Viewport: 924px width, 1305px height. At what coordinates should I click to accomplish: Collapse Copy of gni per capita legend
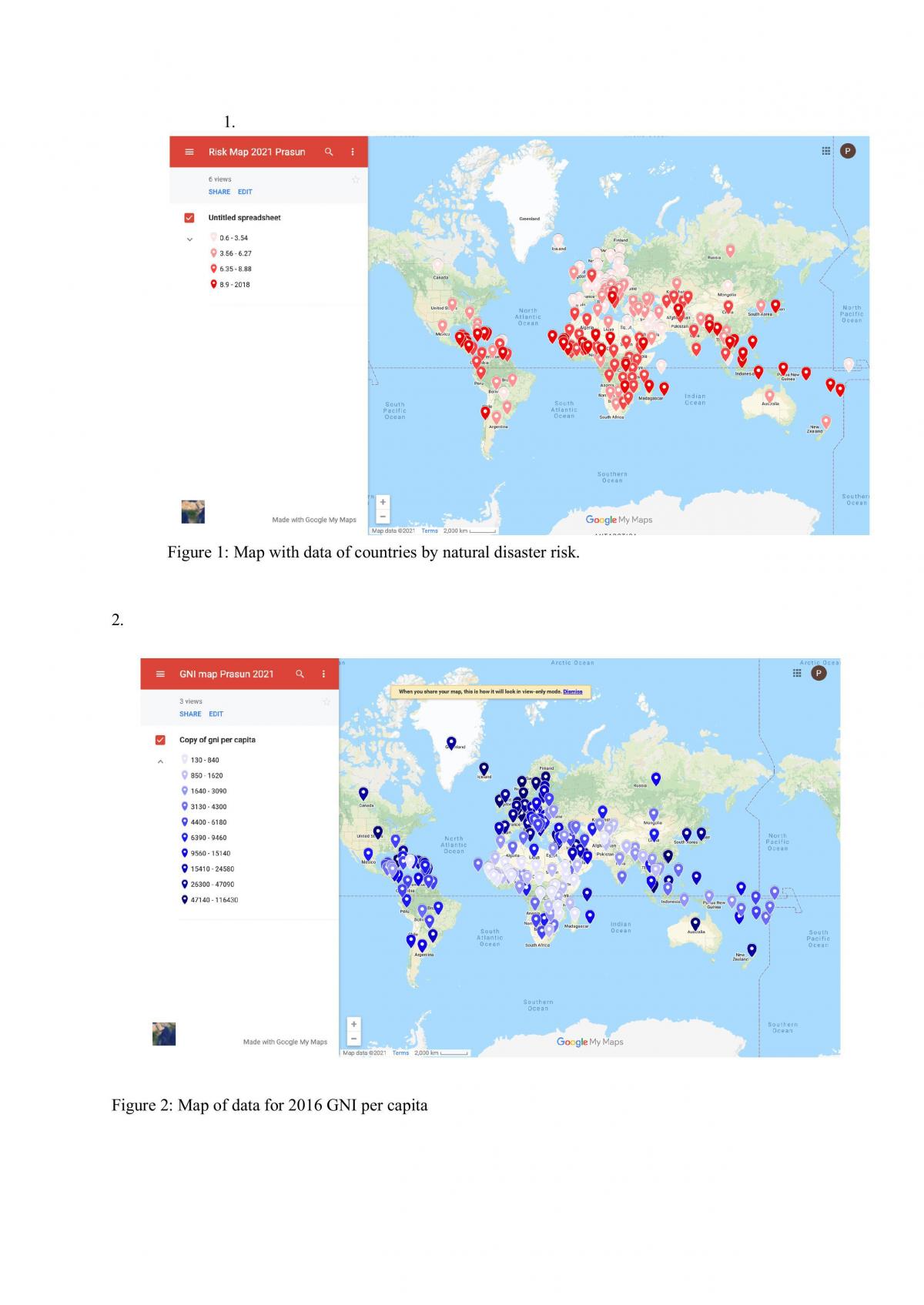160,761
